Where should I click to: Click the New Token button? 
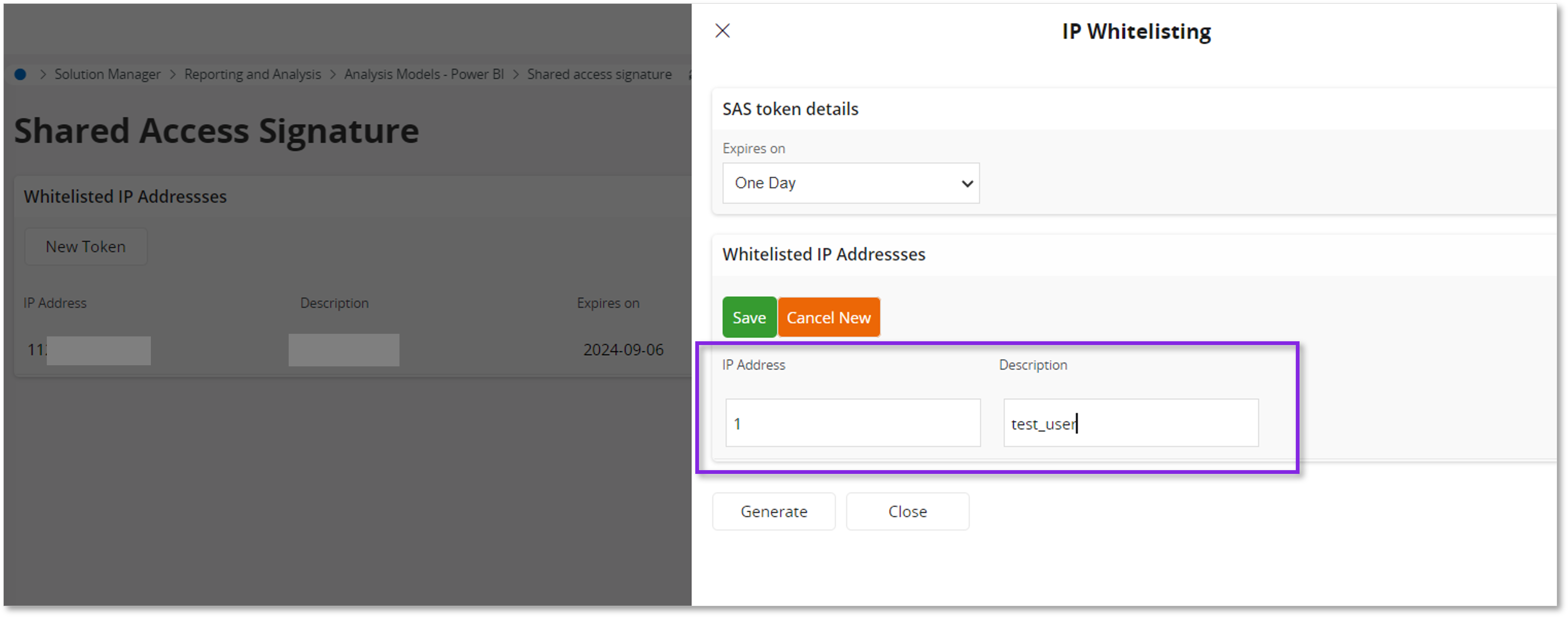coord(86,246)
